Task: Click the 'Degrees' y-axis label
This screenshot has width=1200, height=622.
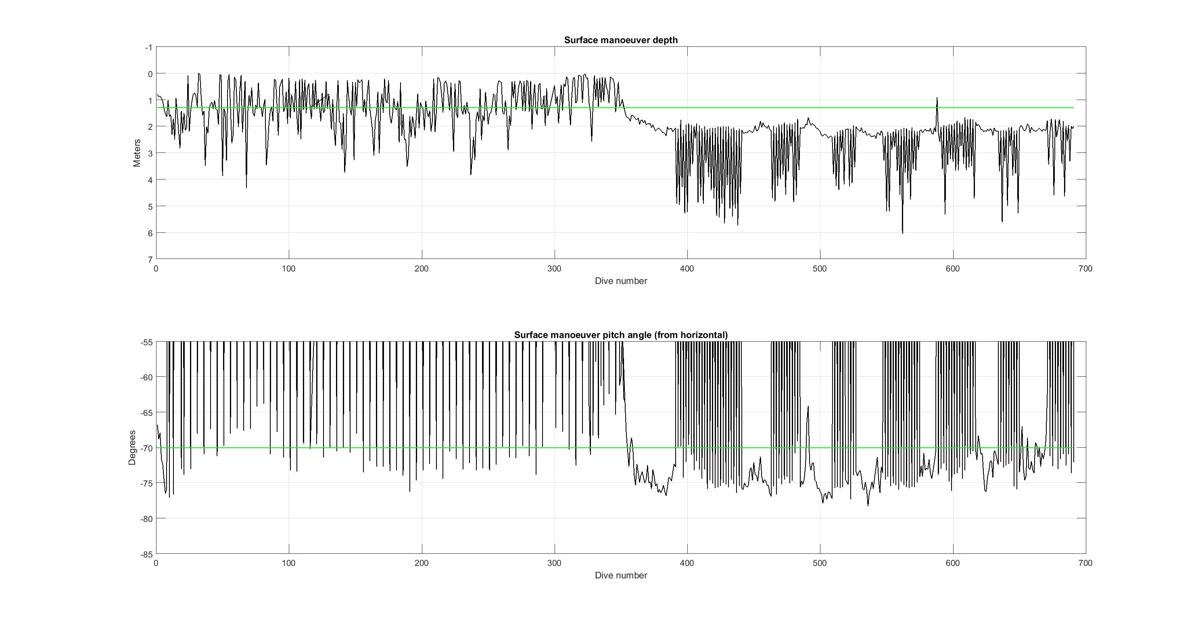Action: click(132, 448)
